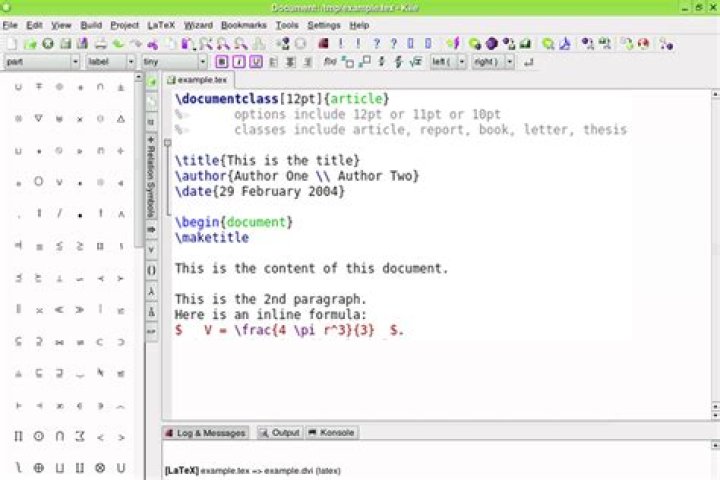Click the green round close-document icon
The width and height of the screenshot is (720, 480).
tap(48, 44)
